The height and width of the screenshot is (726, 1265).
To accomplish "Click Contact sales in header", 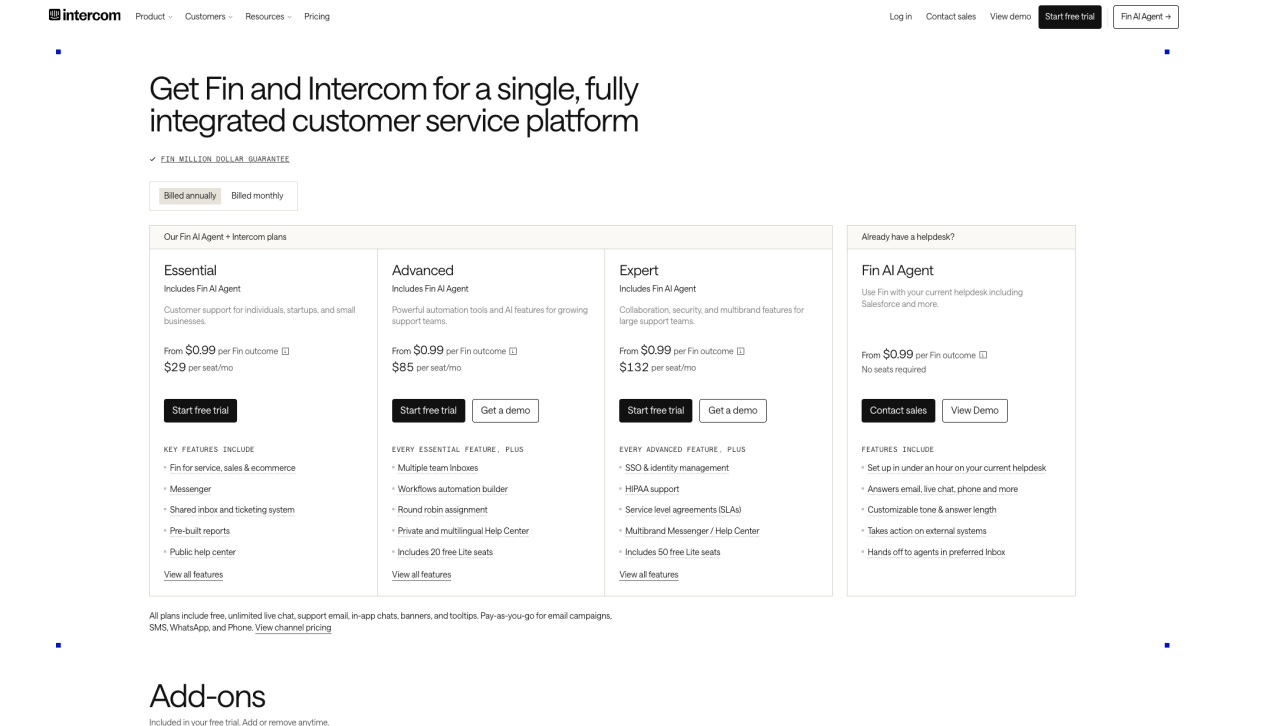I will click(951, 17).
